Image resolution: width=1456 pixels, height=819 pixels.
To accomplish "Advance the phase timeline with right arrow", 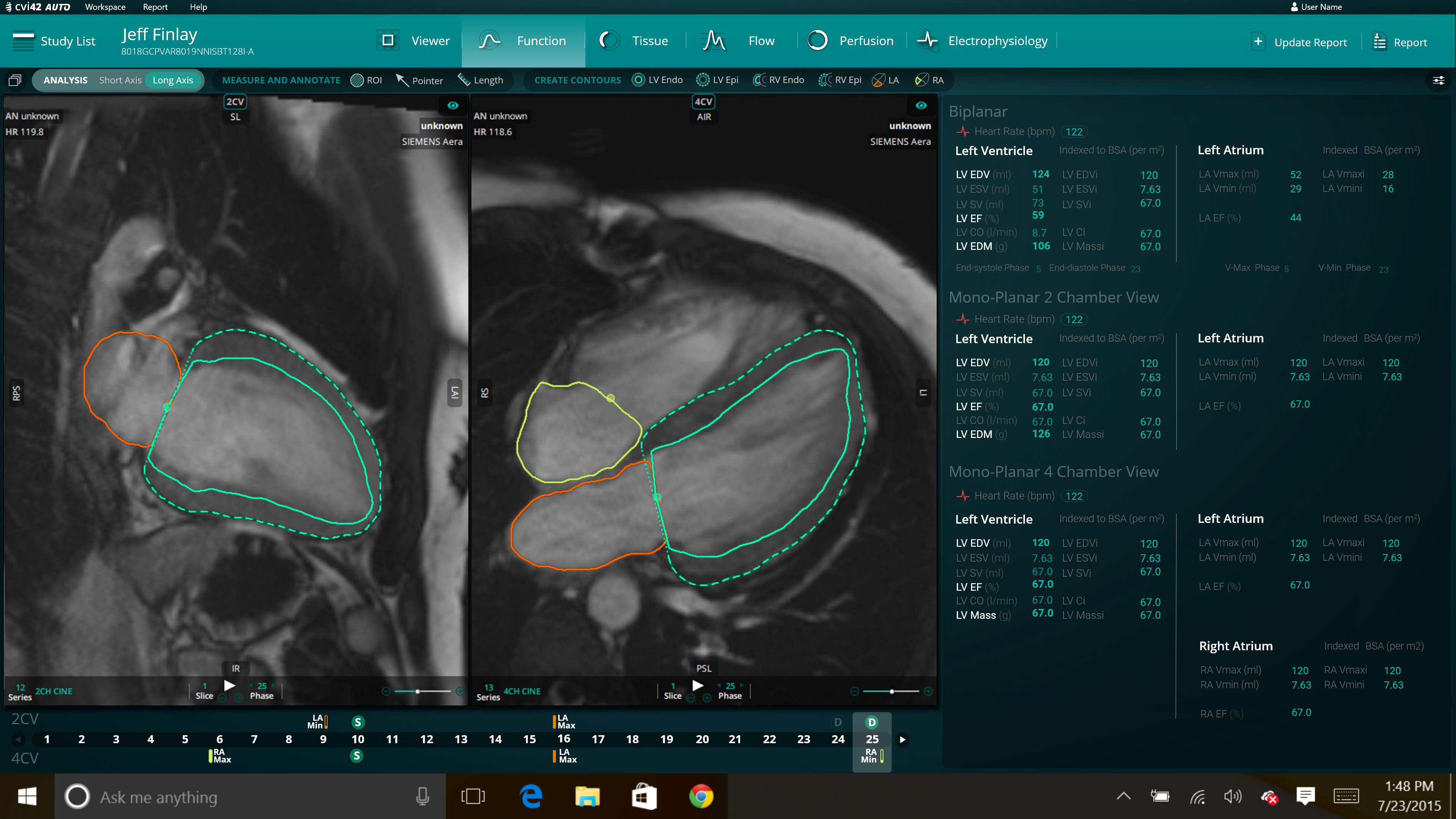I will tap(903, 739).
